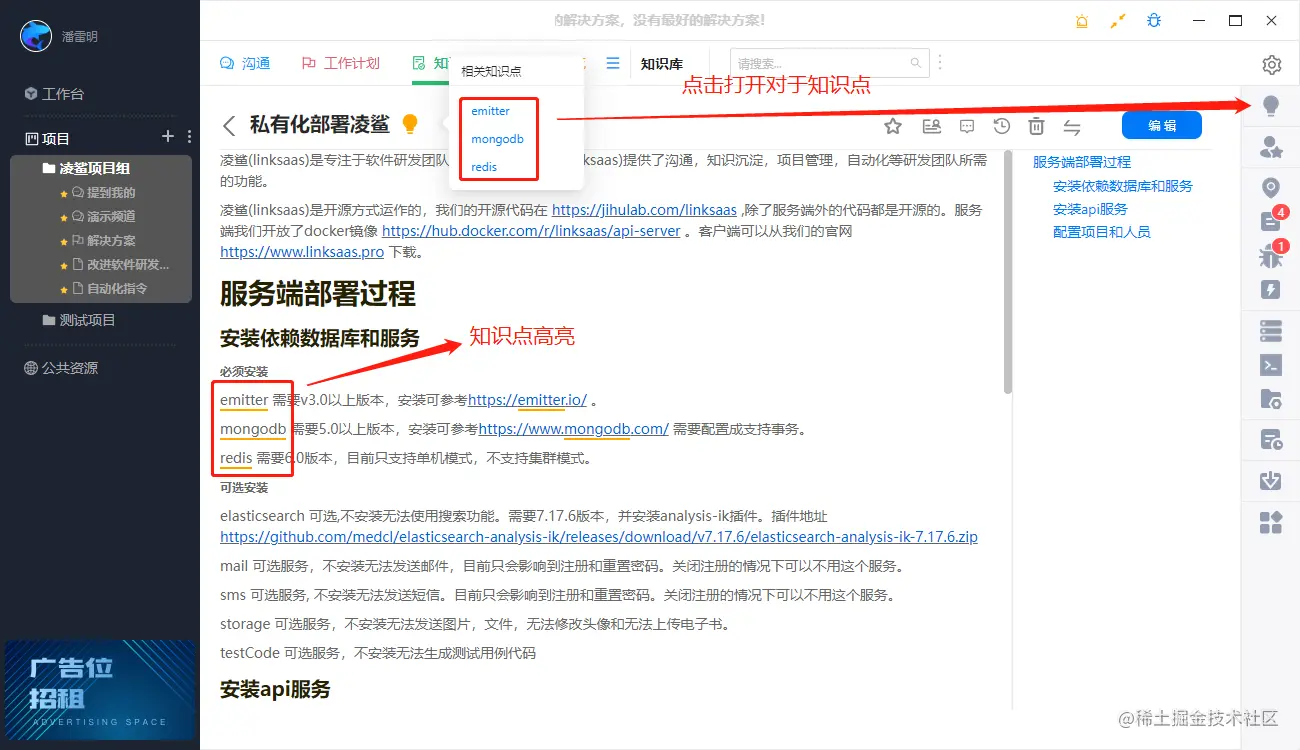Image resolution: width=1300 pixels, height=750 pixels.
Task: Click the highlighted redis keyword in the document
Action: [236, 458]
